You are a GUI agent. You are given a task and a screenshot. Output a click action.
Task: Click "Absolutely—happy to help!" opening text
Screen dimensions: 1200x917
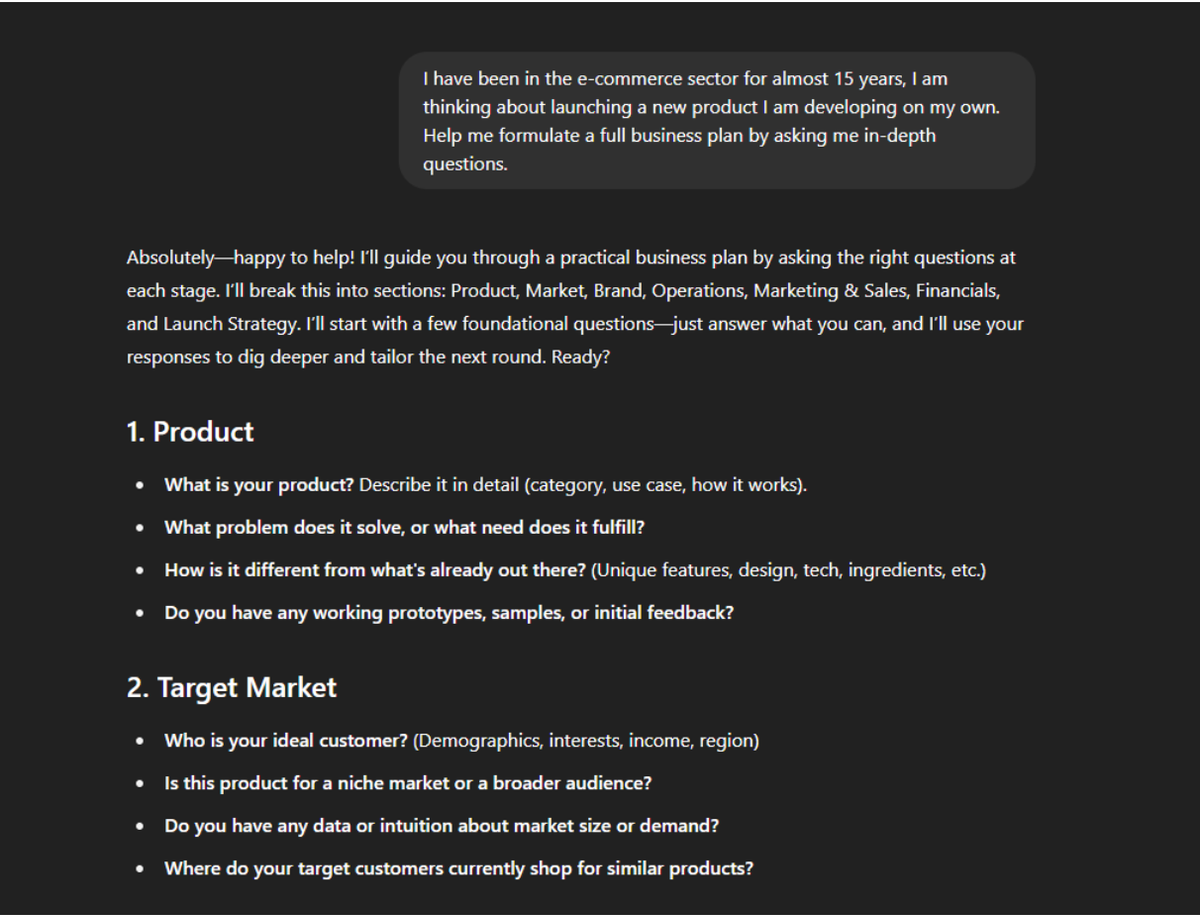click(240, 258)
